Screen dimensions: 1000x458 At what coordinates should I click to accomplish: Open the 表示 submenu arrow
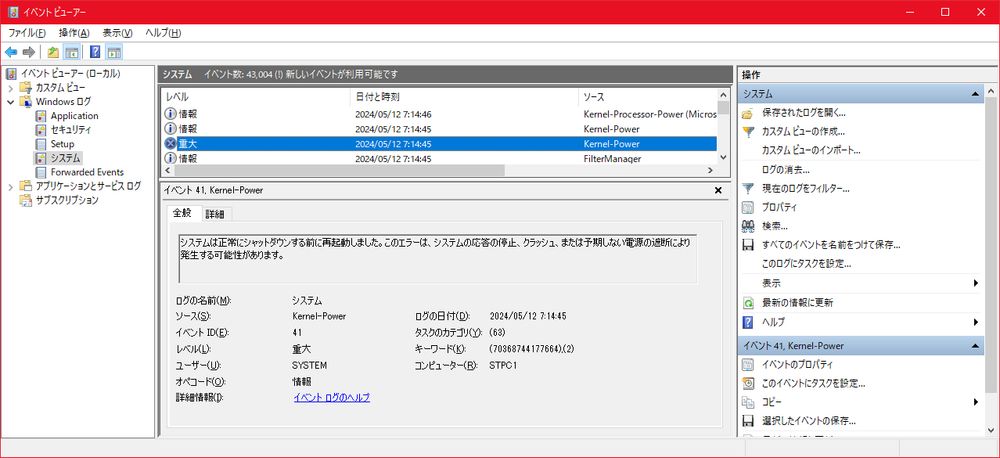pyautogui.click(x=976, y=283)
